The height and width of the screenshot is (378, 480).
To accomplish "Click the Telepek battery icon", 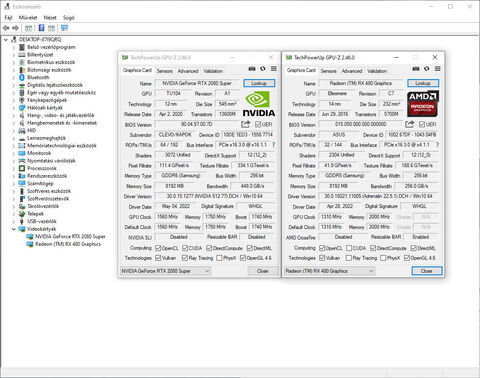I will [x=22, y=214].
